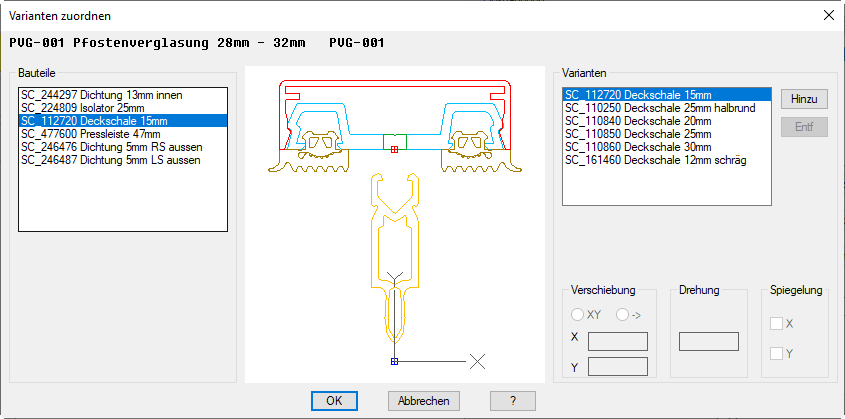Click the Hinzu button

pyautogui.click(x=804, y=99)
